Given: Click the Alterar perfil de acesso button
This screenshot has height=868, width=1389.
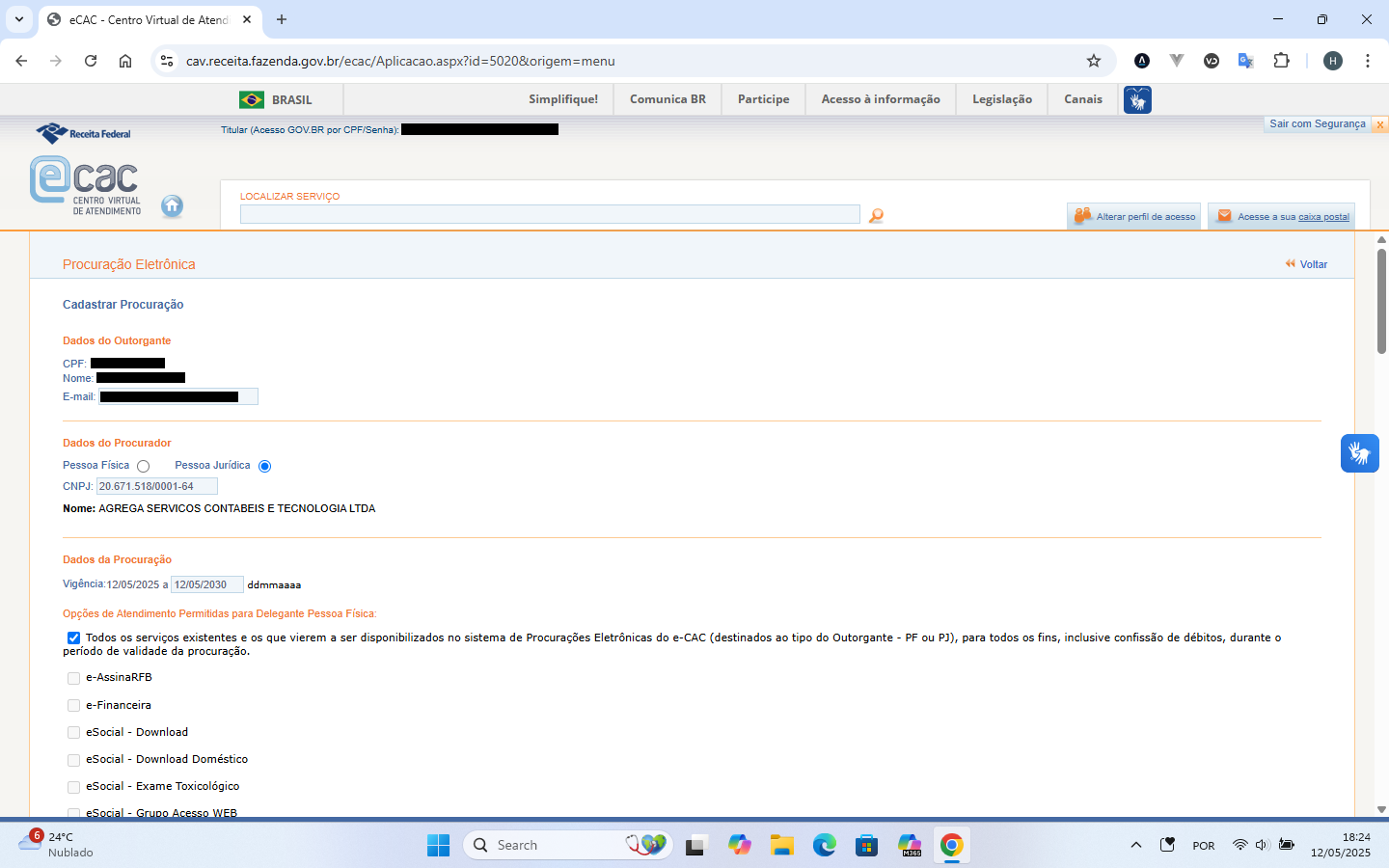Looking at the screenshot, I should click(x=1134, y=217).
